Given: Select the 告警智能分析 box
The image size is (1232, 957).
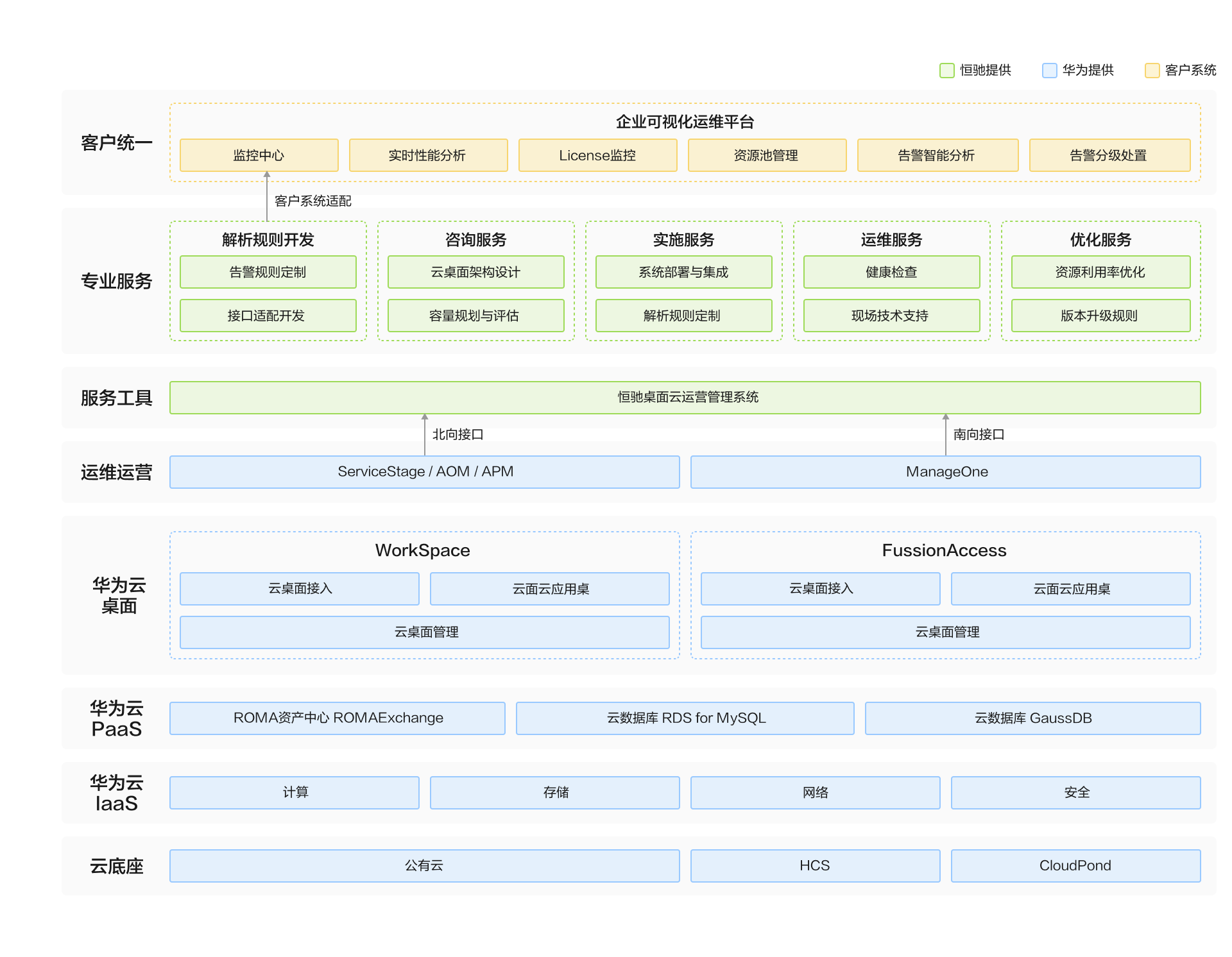Looking at the screenshot, I should pyautogui.click(x=938, y=155).
